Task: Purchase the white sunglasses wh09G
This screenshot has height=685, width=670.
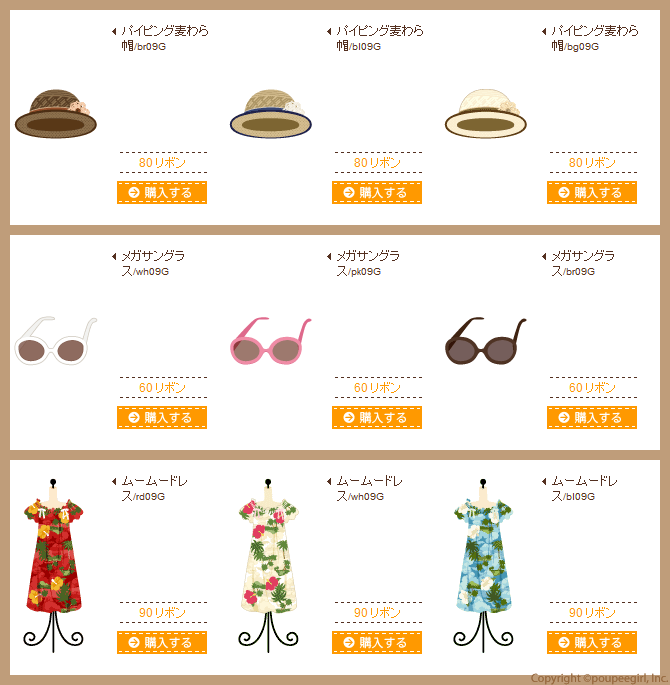Action: 162,417
